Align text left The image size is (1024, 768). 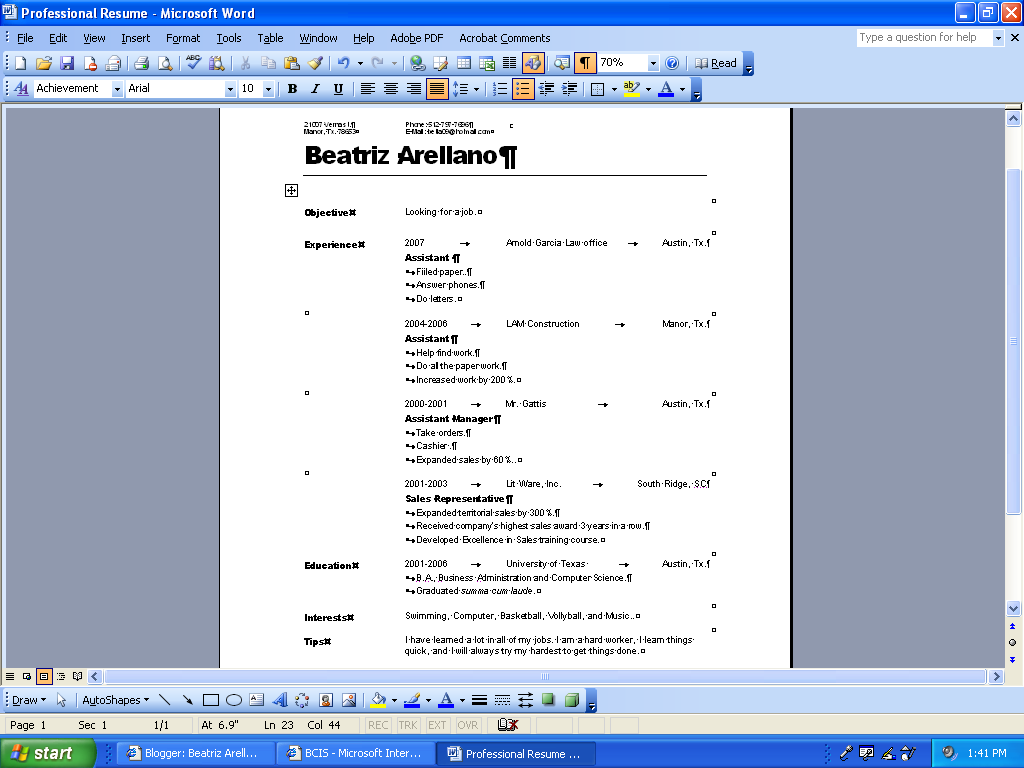coord(368,89)
